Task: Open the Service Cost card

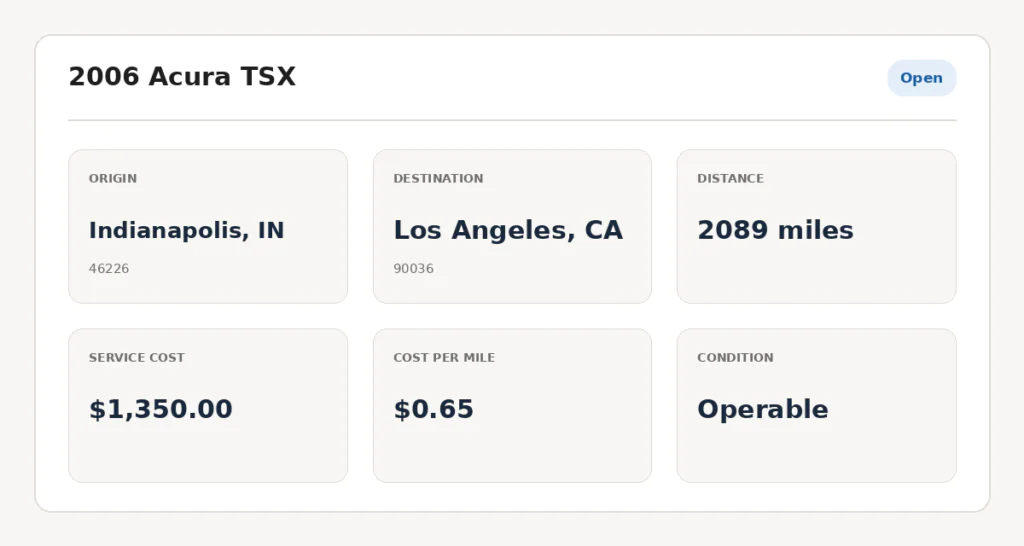Action: click(208, 406)
